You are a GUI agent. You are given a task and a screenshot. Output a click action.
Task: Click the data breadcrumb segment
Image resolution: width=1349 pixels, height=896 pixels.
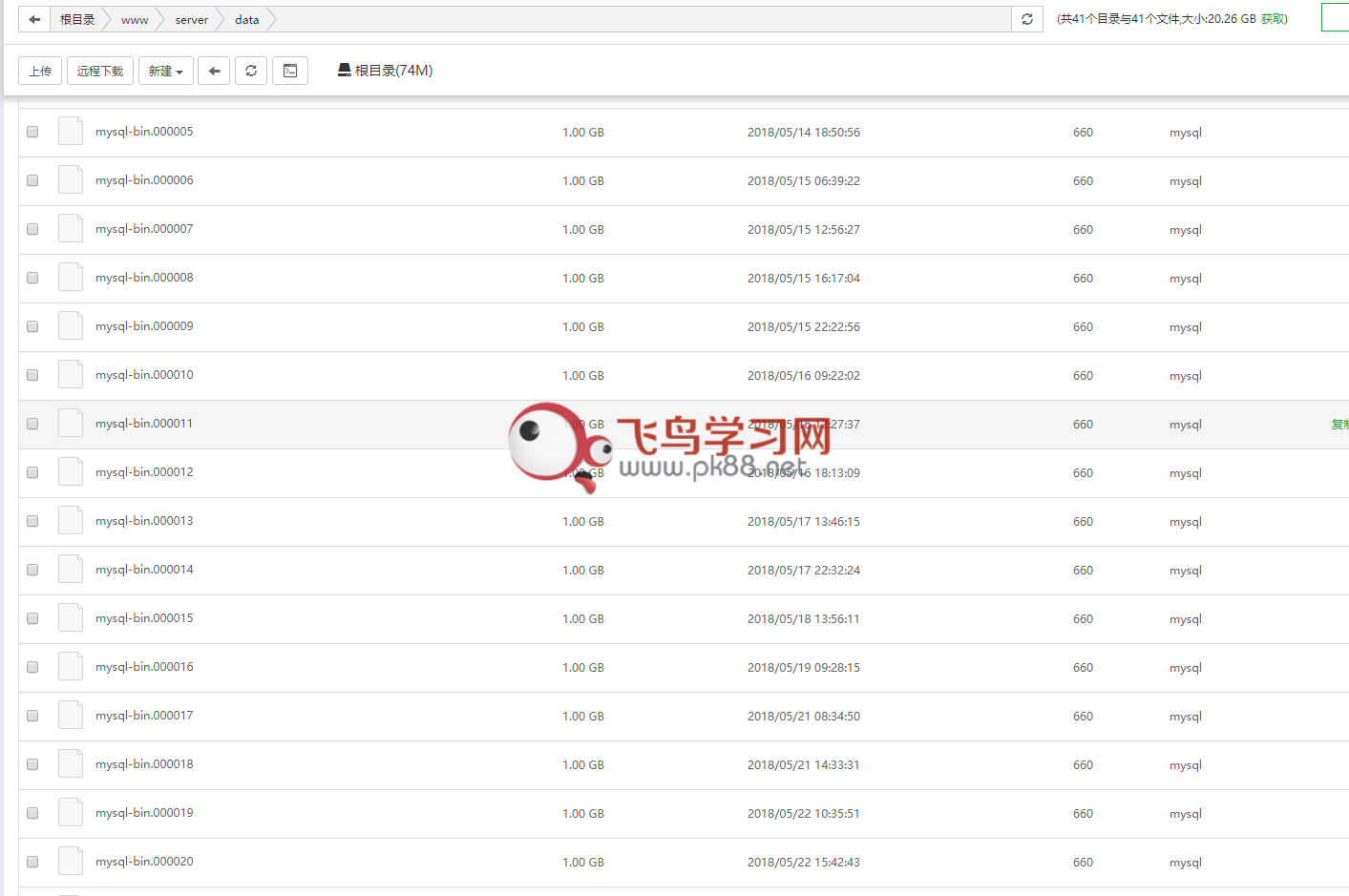(x=246, y=19)
